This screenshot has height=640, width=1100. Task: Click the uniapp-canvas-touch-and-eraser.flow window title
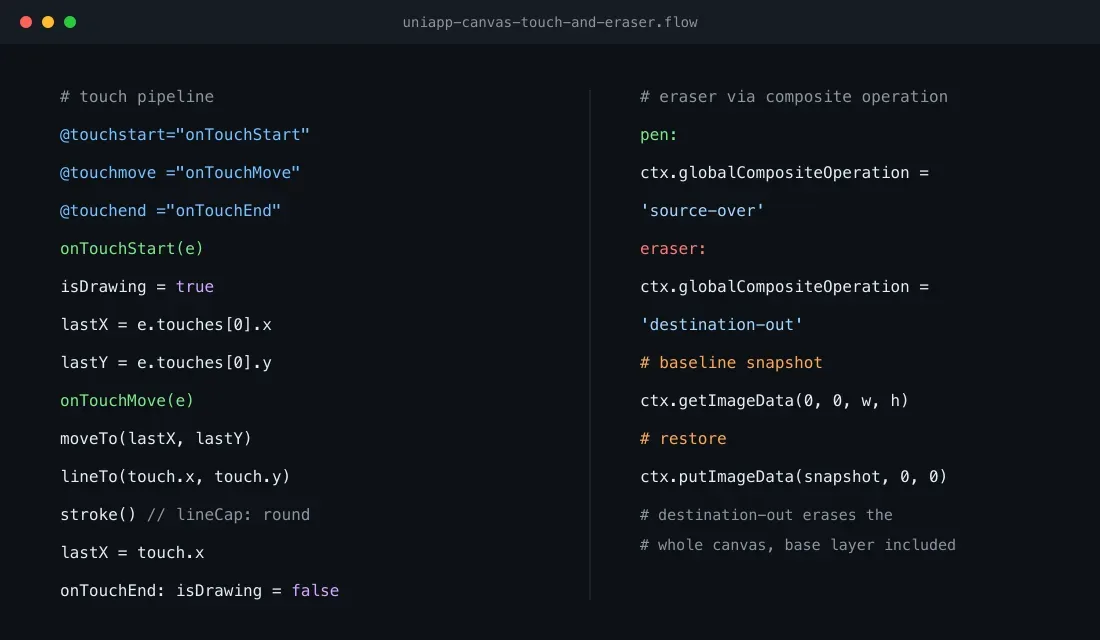click(x=550, y=22)
